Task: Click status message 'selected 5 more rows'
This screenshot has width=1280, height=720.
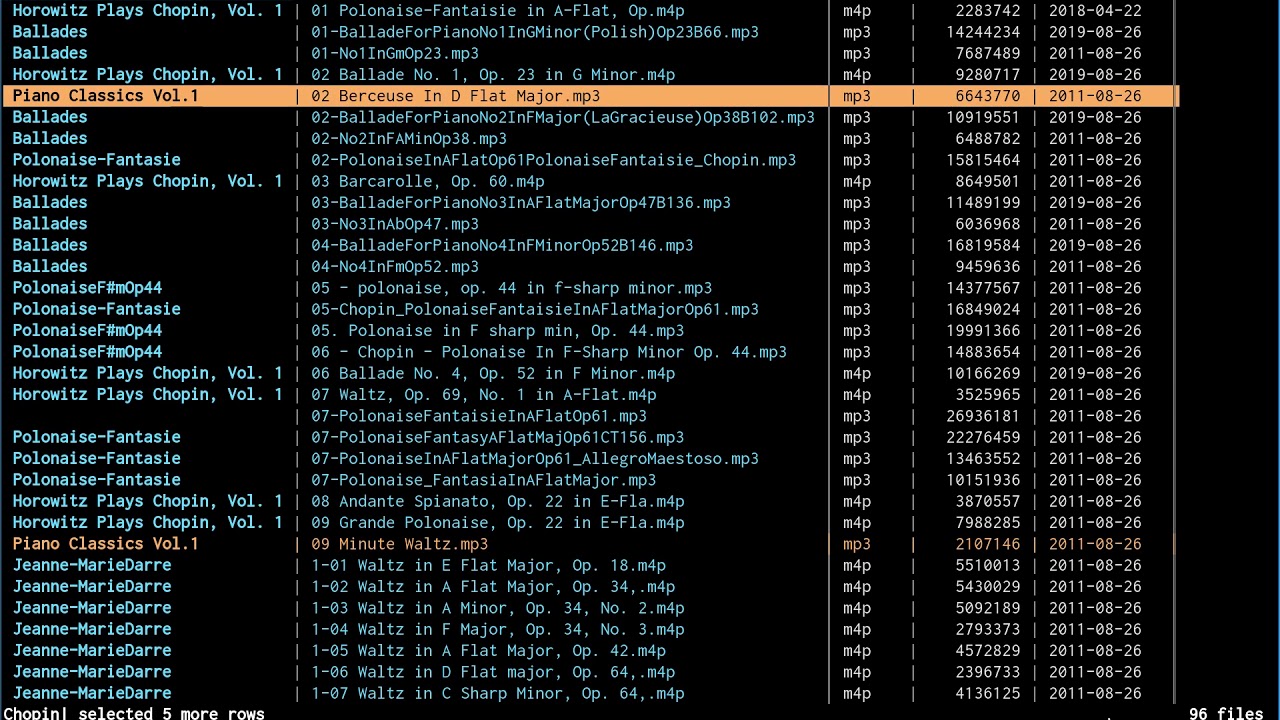Action: pos(171,713)
